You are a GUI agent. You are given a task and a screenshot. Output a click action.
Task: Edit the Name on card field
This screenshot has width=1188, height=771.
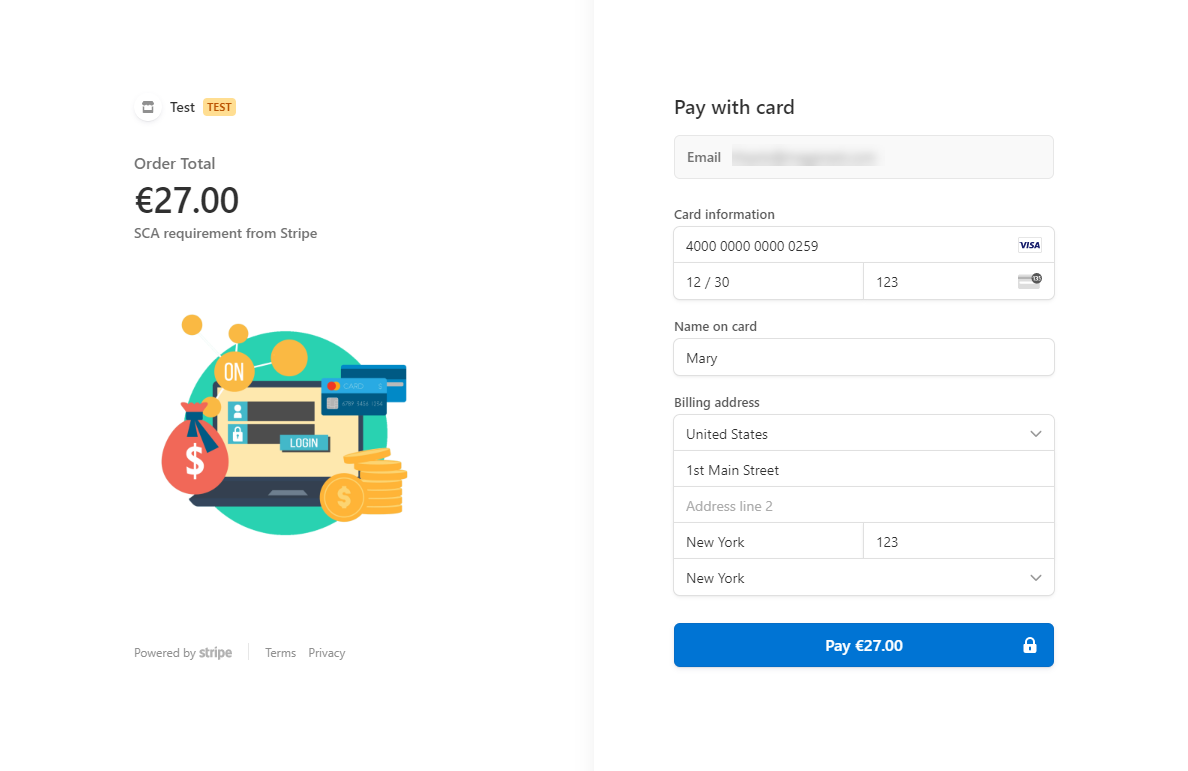(863, 358)
